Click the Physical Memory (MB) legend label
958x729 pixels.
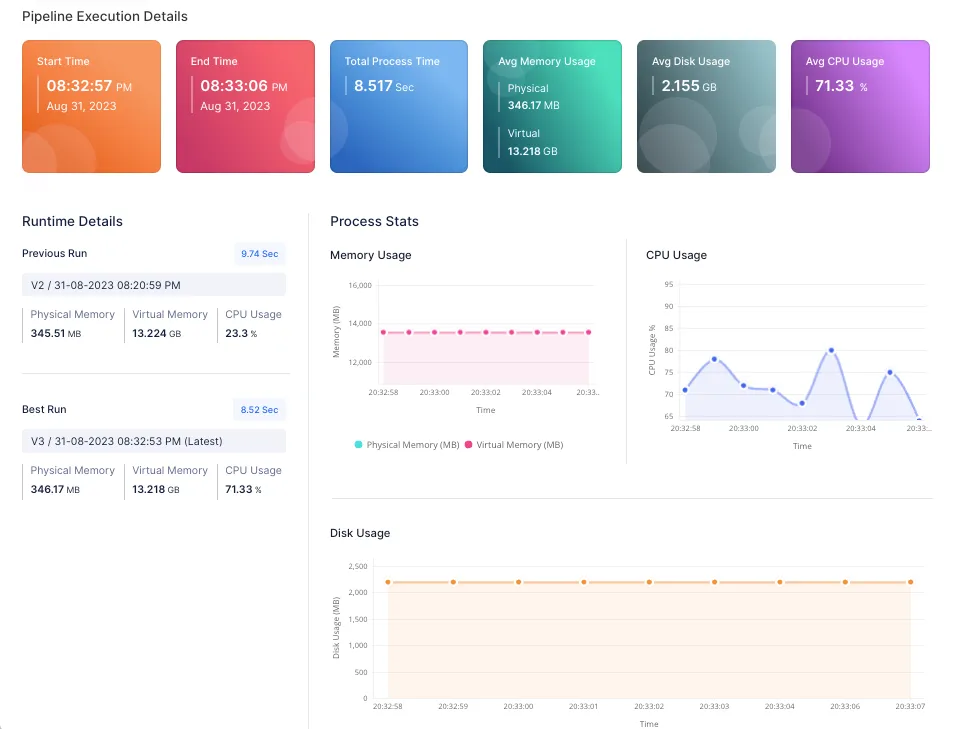pyautogui.click(x=413, y=445)
